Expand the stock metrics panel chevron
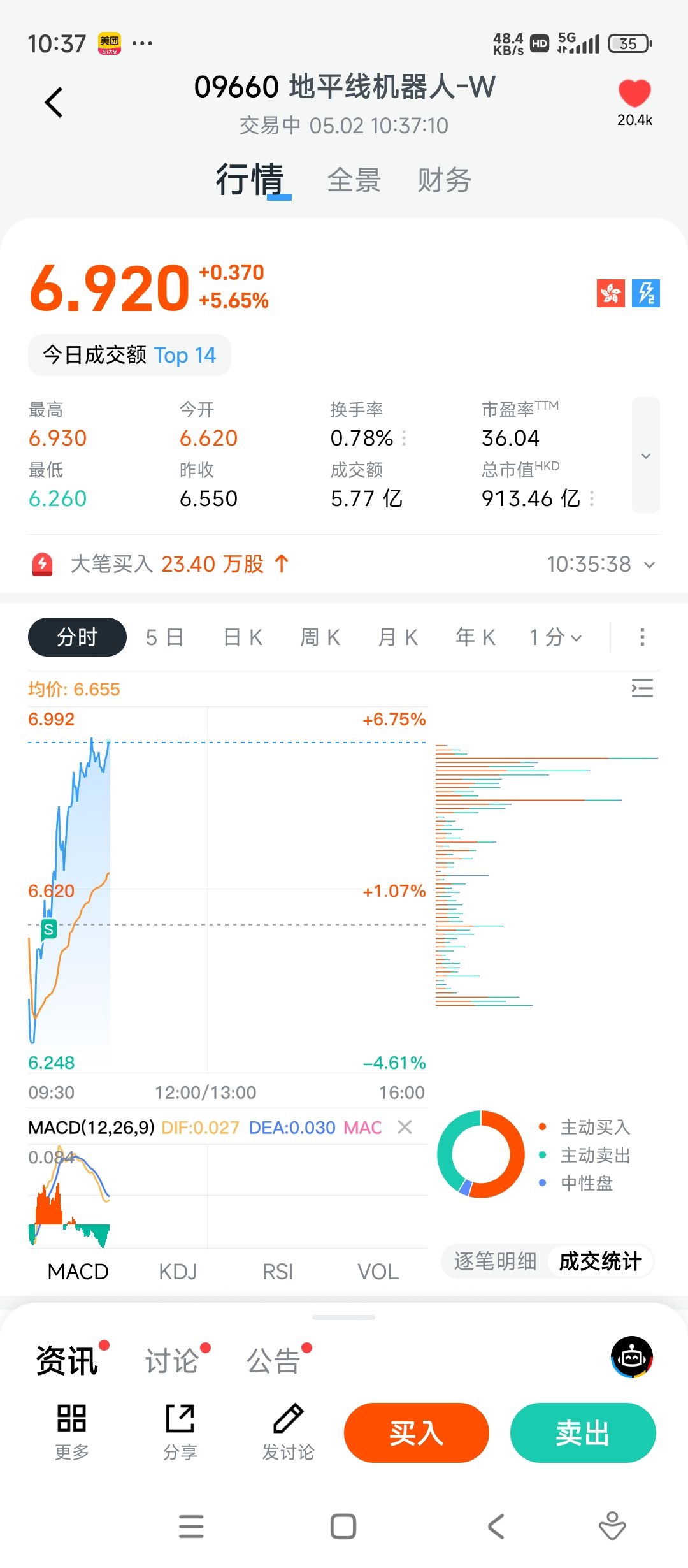The width and height of the screenshot is (688, 1568). 646,456
